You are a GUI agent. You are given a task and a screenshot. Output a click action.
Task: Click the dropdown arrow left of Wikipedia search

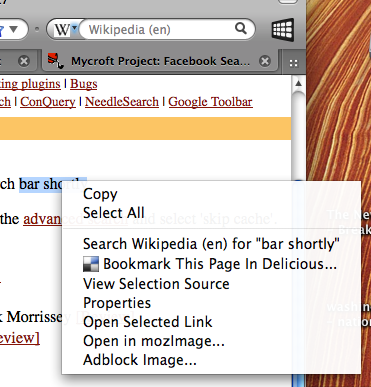click(13, 29)
